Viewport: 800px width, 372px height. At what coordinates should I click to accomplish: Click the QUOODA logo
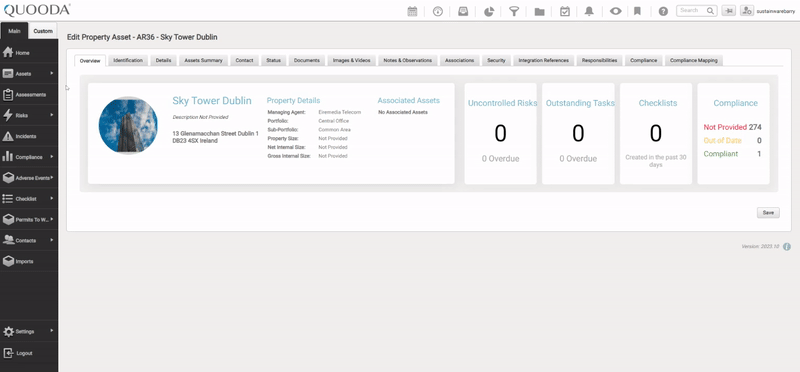[37, 10]
